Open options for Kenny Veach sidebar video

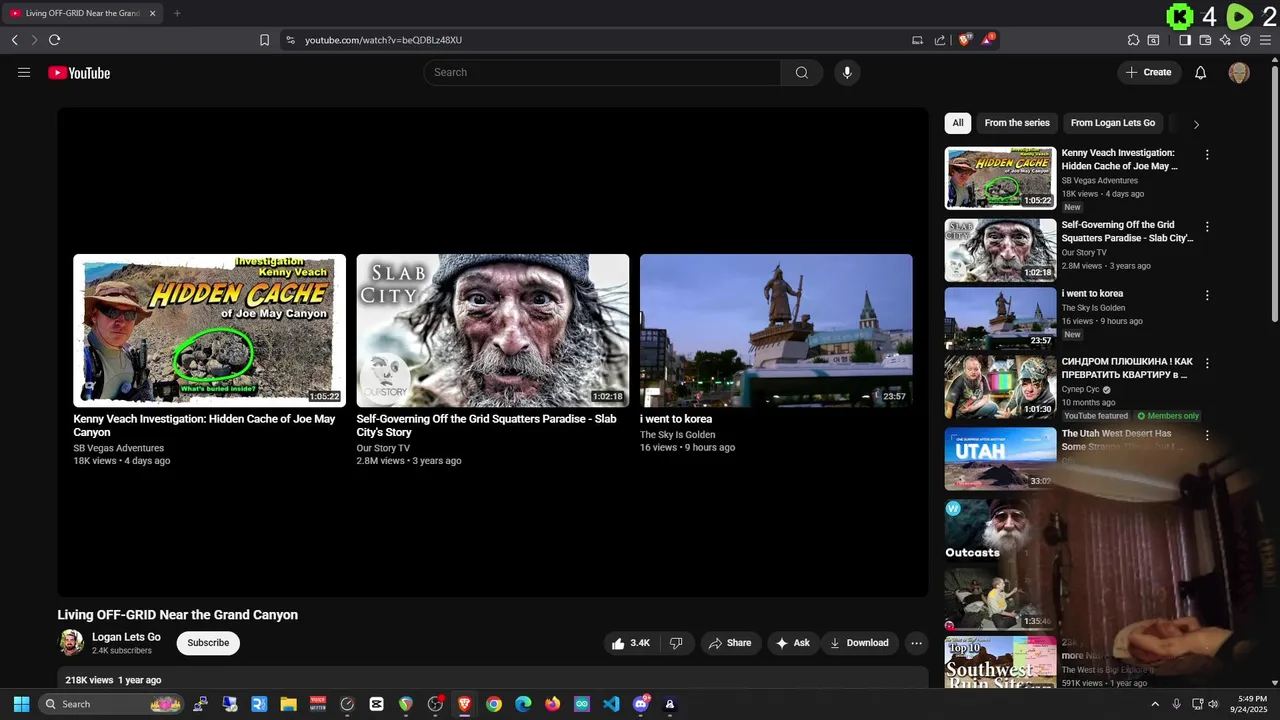[x=1207, y=155]
